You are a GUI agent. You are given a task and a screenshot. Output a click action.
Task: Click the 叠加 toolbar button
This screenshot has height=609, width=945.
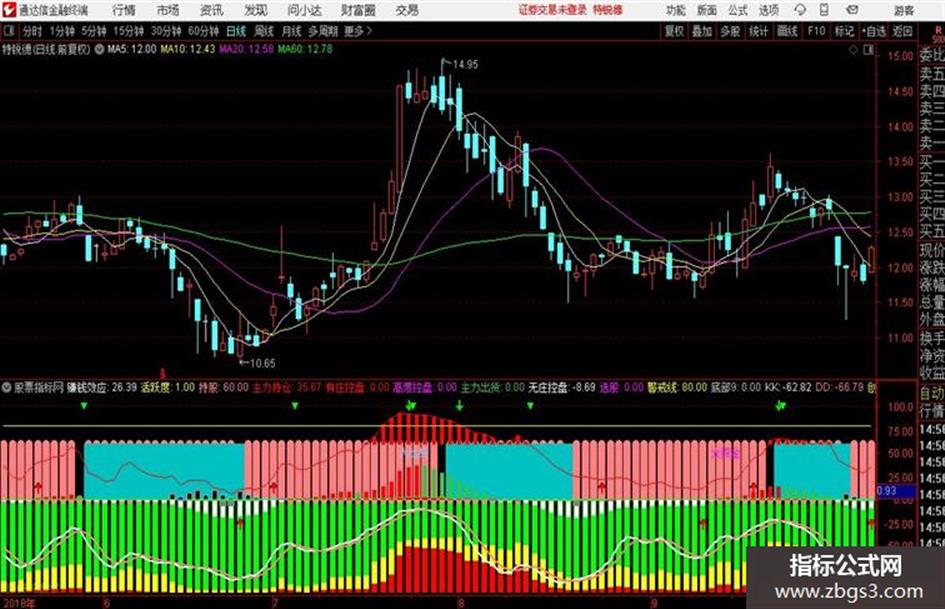(x=702, y=31)
